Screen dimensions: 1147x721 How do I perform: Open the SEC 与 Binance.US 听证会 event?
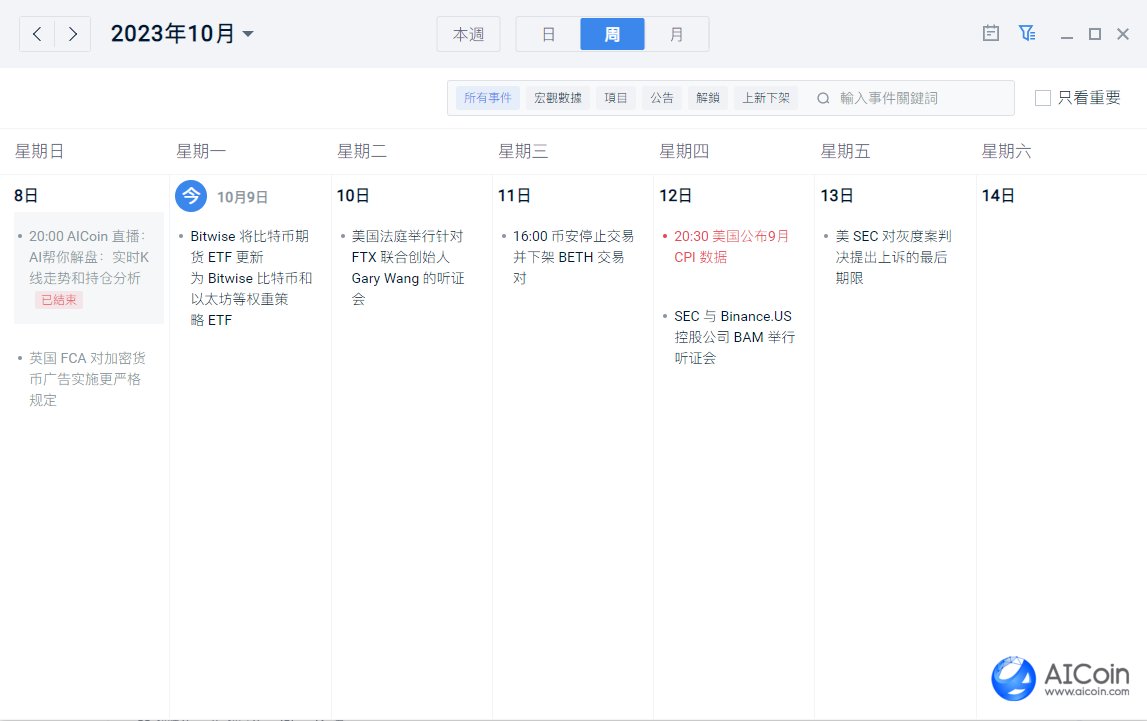click(x=734, y=337)
